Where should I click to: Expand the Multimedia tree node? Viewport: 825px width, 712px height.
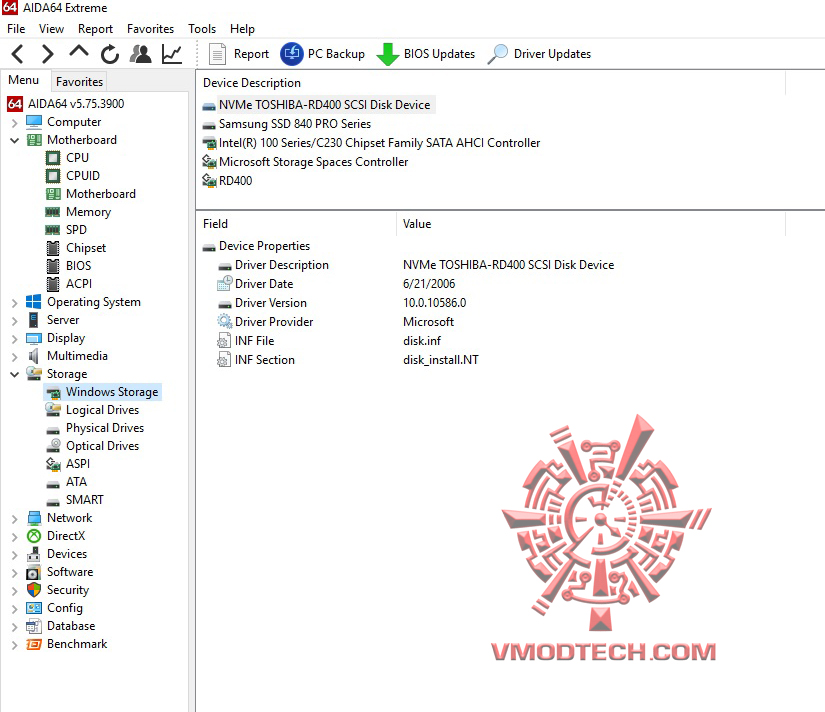[15, 357]
